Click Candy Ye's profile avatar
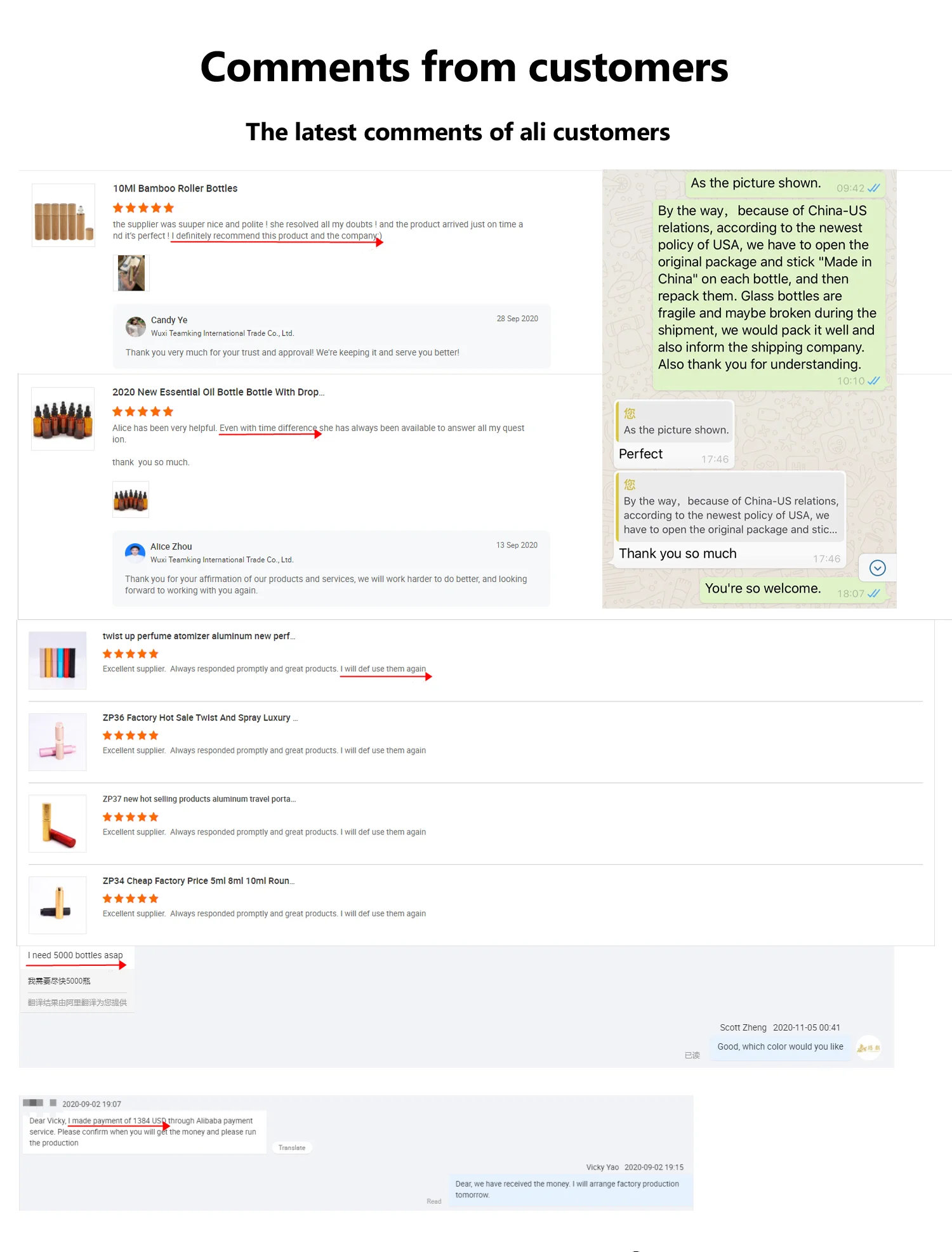 click(136, 327)
